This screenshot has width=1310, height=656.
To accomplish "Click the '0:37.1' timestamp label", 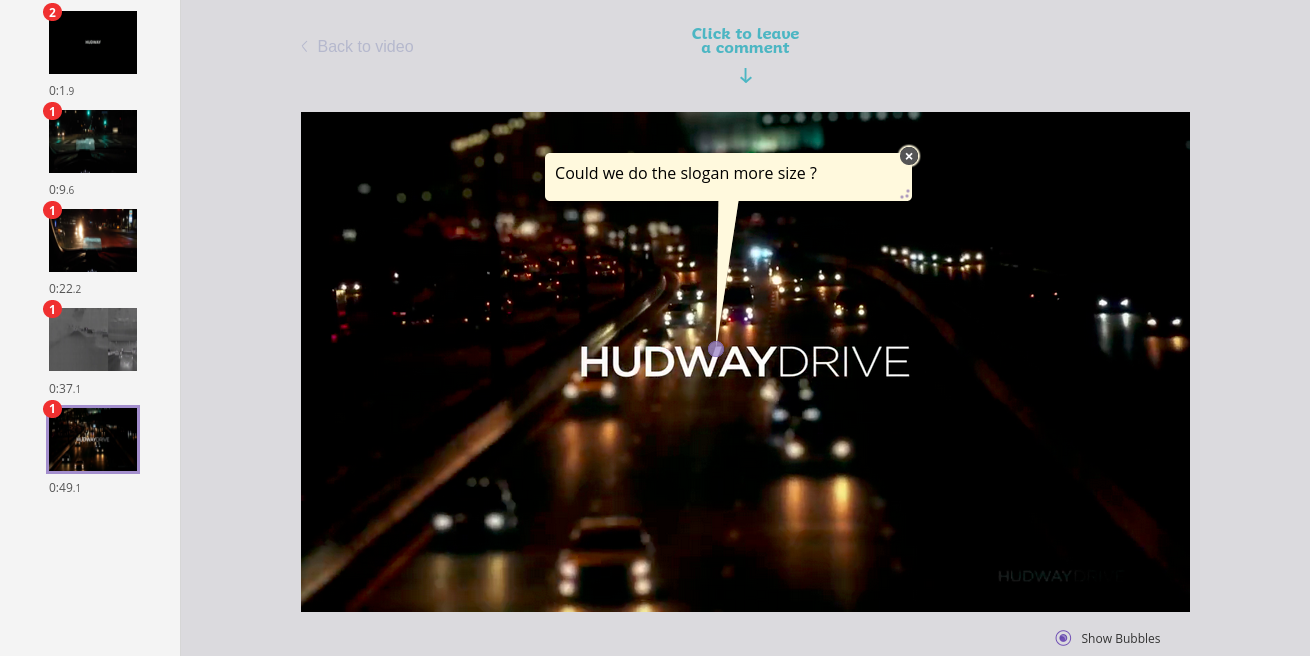I will [x=65, y=389].
